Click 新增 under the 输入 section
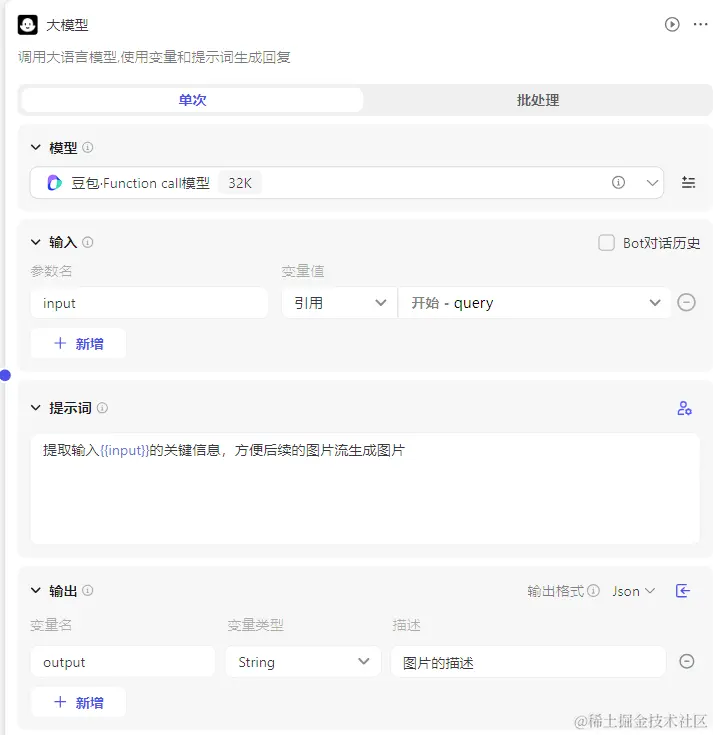The height and width of the screenshot is (735, 713). tap(78, 344)
